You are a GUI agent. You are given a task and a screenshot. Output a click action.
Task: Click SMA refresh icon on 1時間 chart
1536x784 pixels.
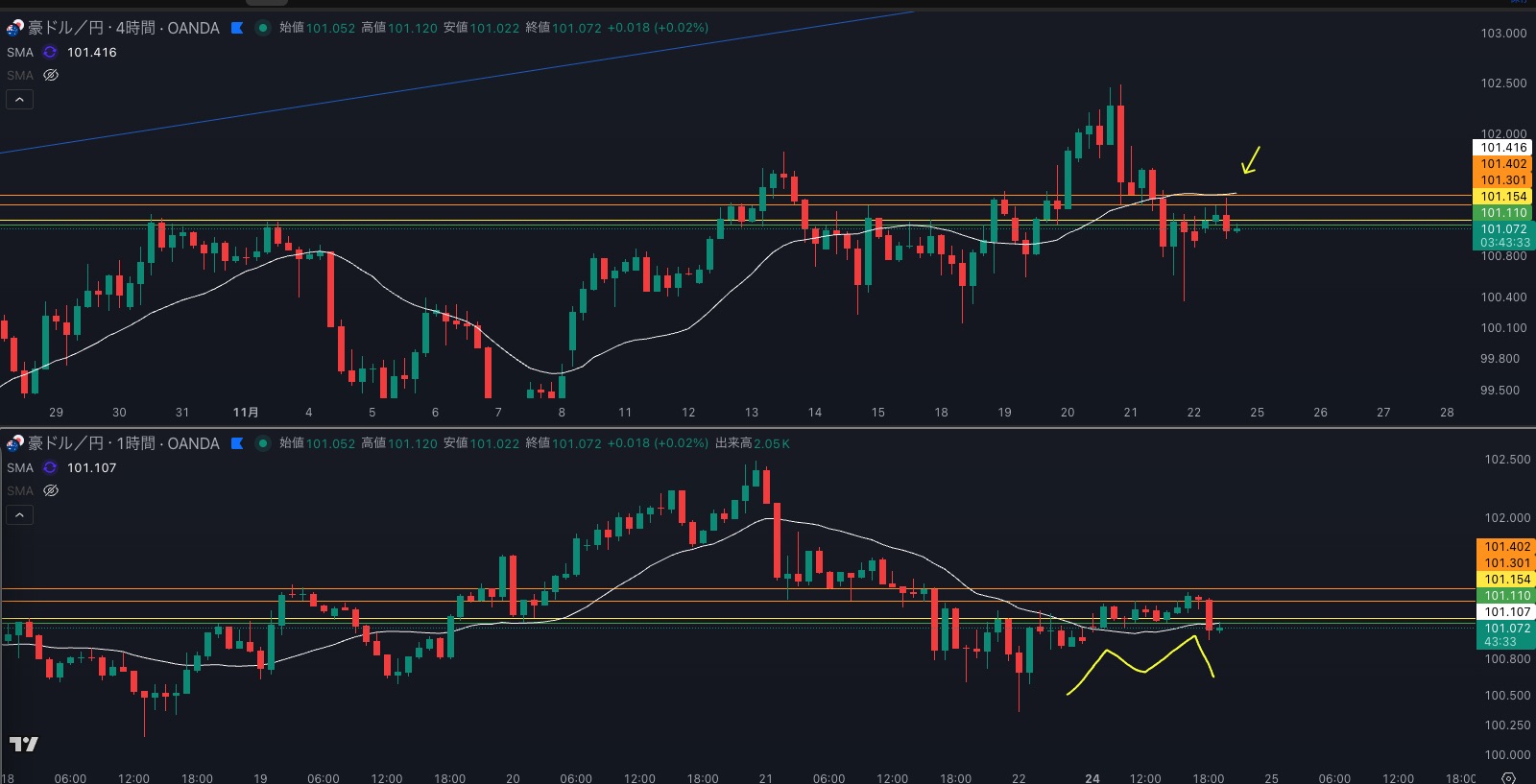point(50,468)
